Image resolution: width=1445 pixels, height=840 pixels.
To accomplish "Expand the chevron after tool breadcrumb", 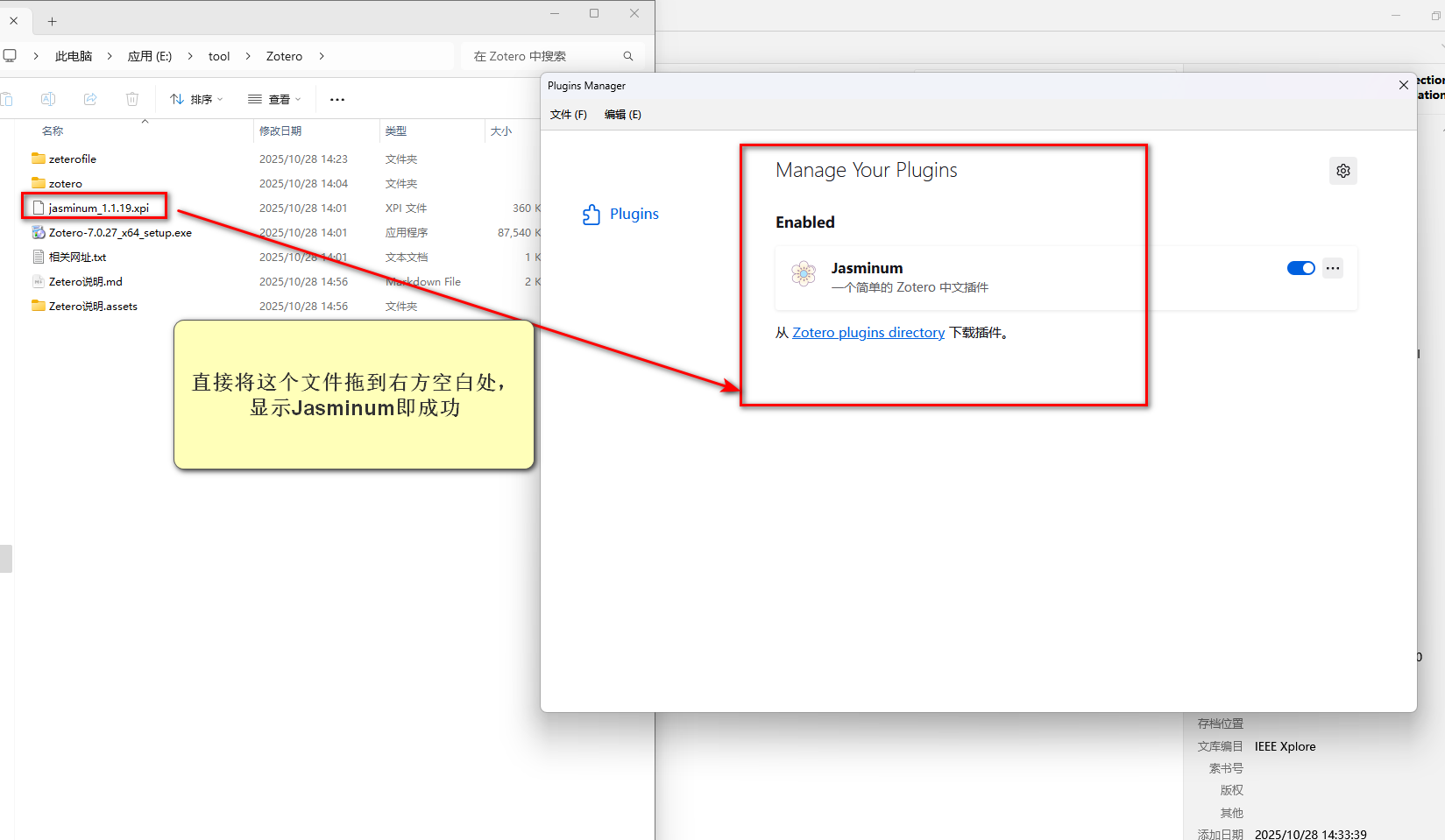I will (248, 56).
